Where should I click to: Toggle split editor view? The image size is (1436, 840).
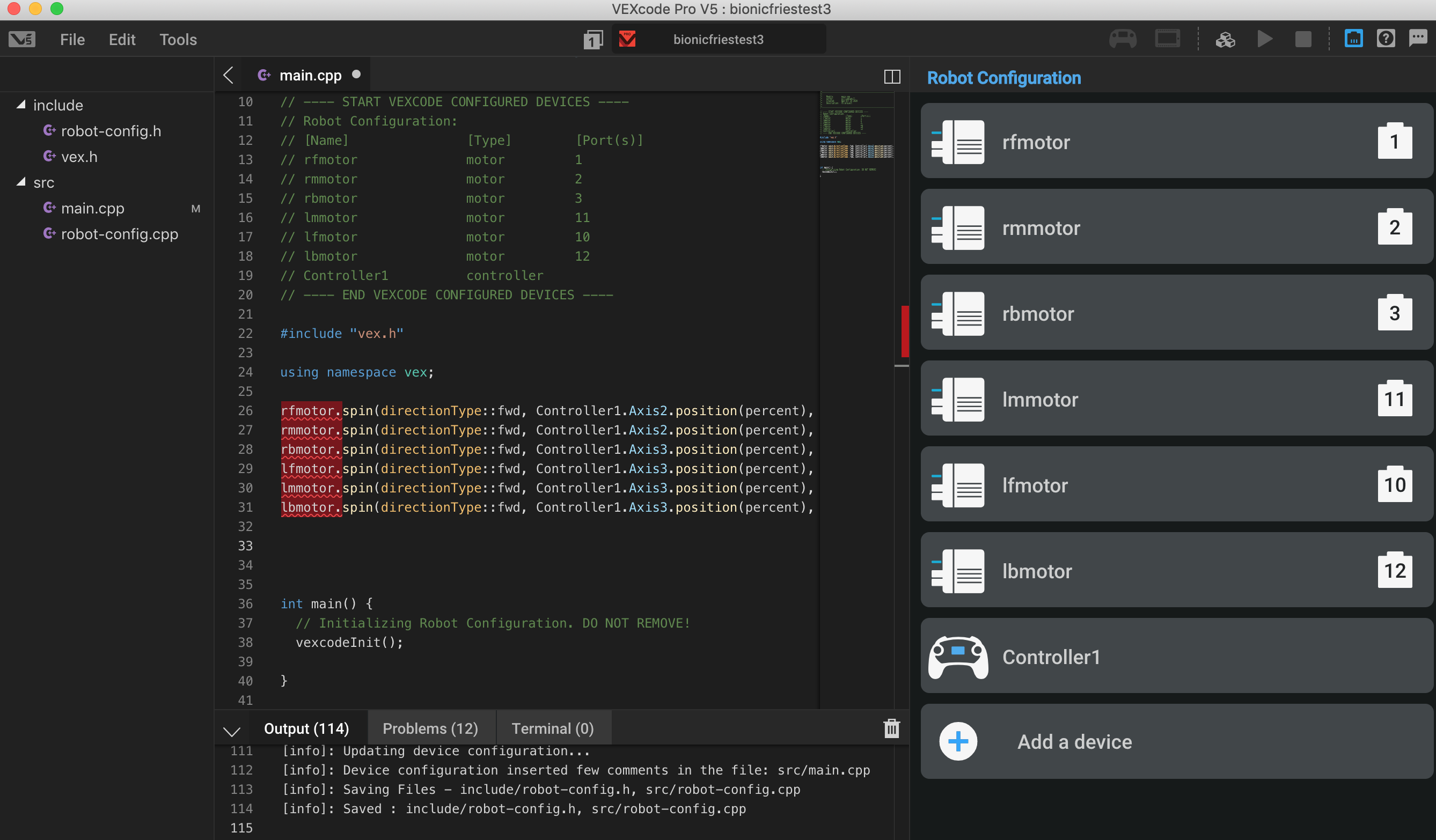coord(892,76)
